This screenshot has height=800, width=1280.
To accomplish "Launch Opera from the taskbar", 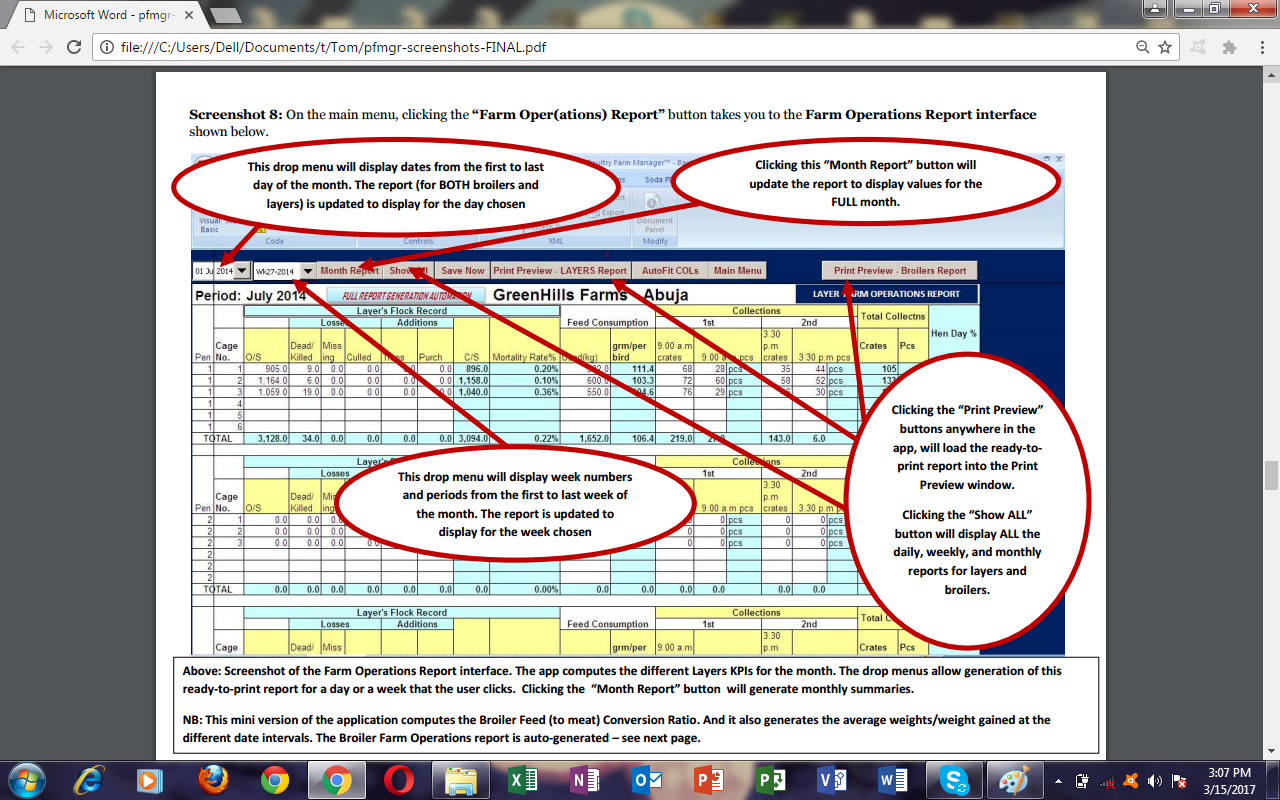I will click(x=398, y=780).
